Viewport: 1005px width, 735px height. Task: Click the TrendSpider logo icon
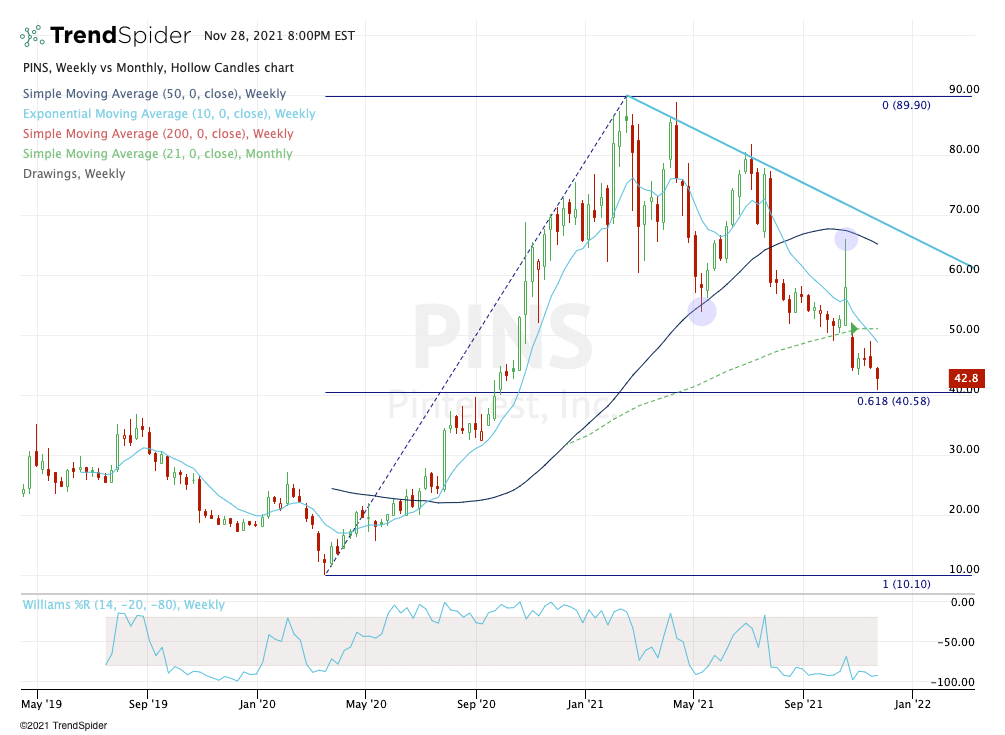click(x=33, y=36)
